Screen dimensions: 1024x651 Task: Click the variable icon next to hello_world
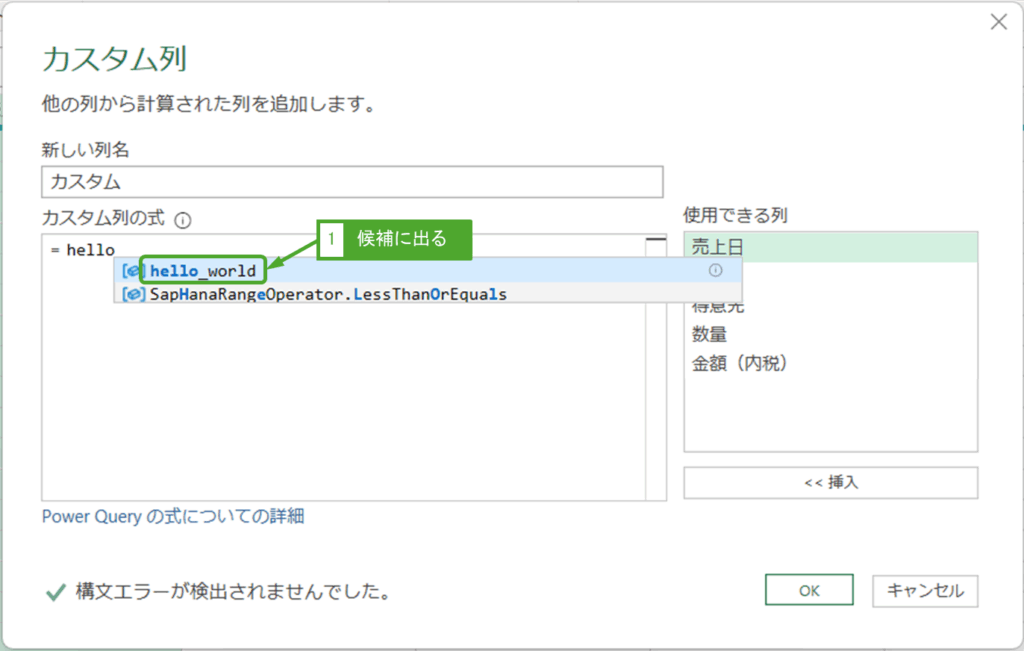131,271
